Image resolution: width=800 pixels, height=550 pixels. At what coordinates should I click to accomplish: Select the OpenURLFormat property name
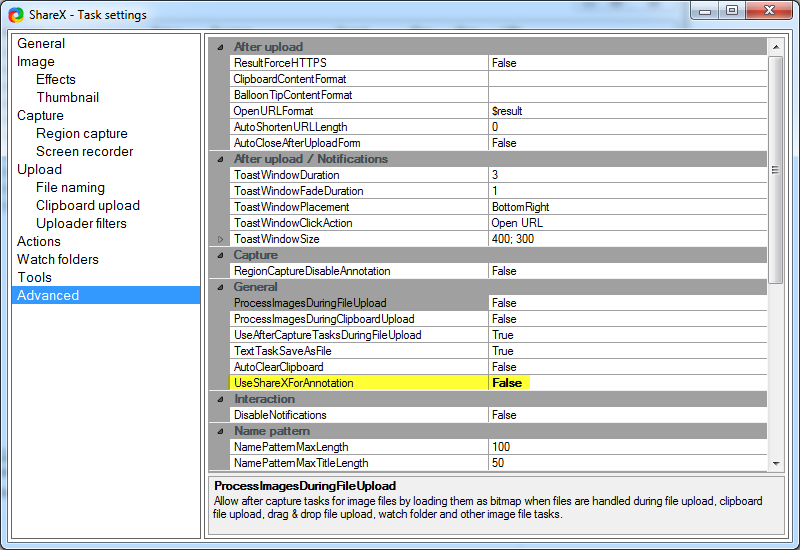coord(359,111)
